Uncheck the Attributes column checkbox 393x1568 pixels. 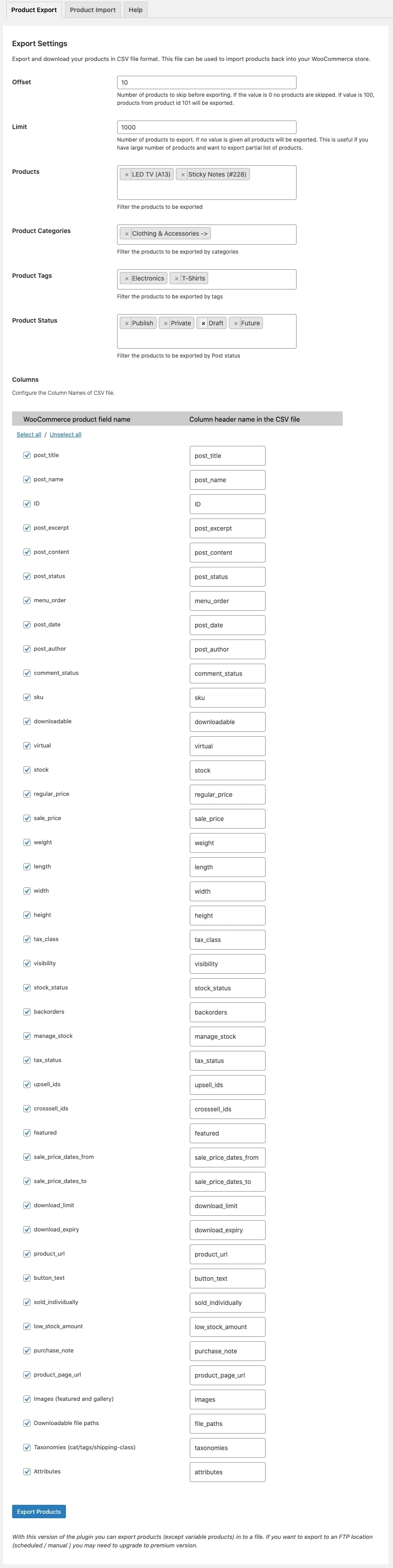coord(27,1472)
